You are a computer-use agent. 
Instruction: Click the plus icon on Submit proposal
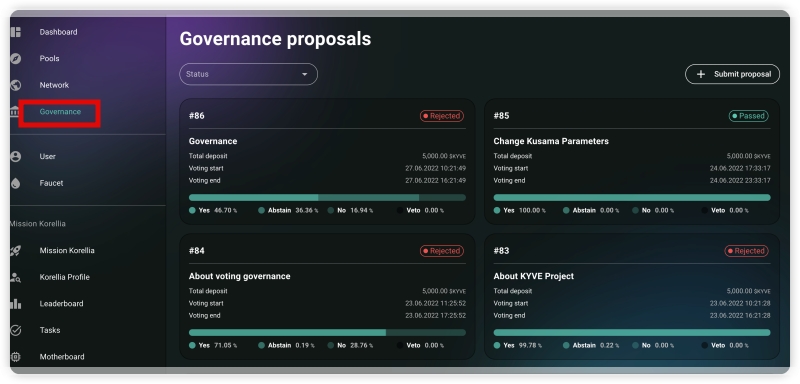tap(701, 74)
